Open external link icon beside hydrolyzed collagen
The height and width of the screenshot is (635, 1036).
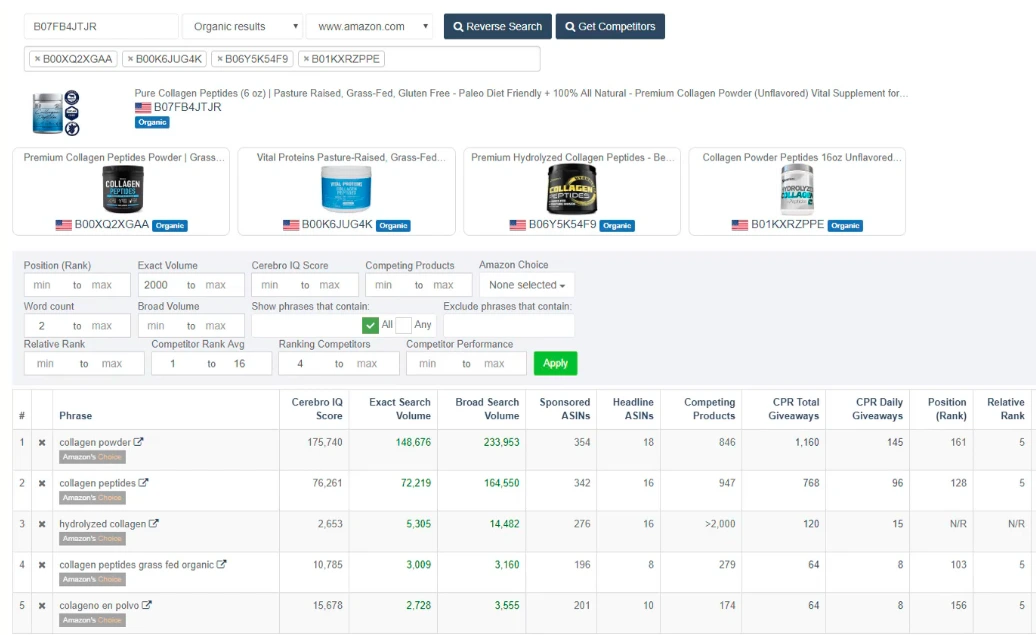154,524
